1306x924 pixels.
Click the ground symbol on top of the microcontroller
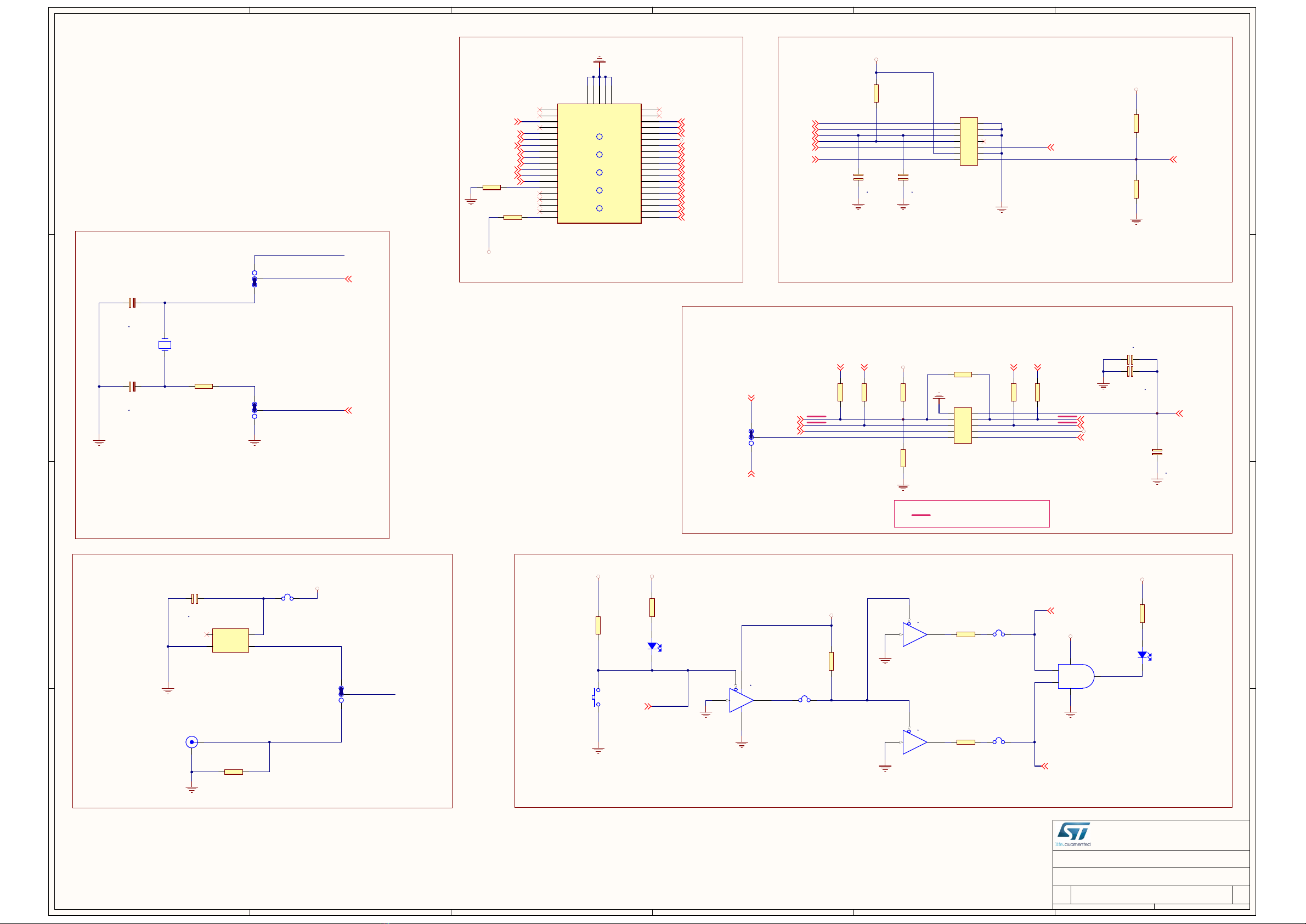[x=599, y=60]
